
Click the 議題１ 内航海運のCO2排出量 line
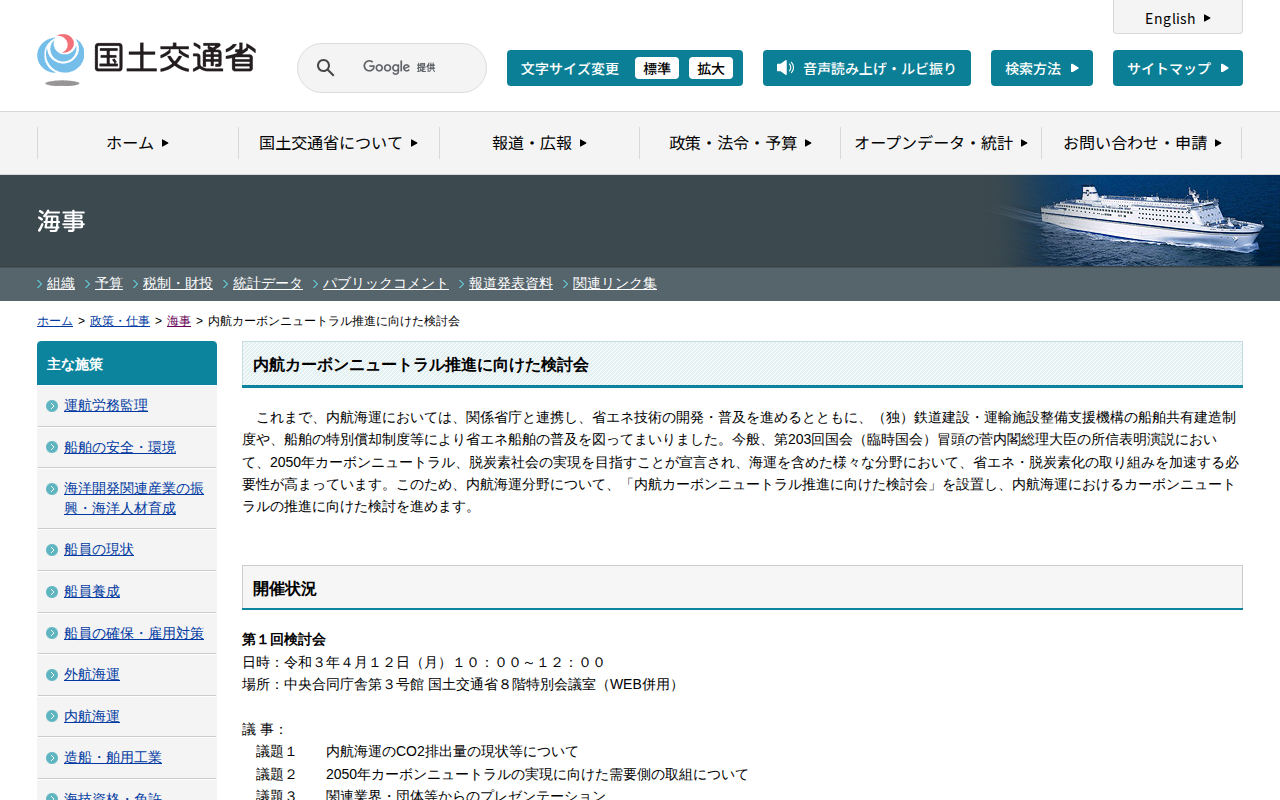click(417, 751)
